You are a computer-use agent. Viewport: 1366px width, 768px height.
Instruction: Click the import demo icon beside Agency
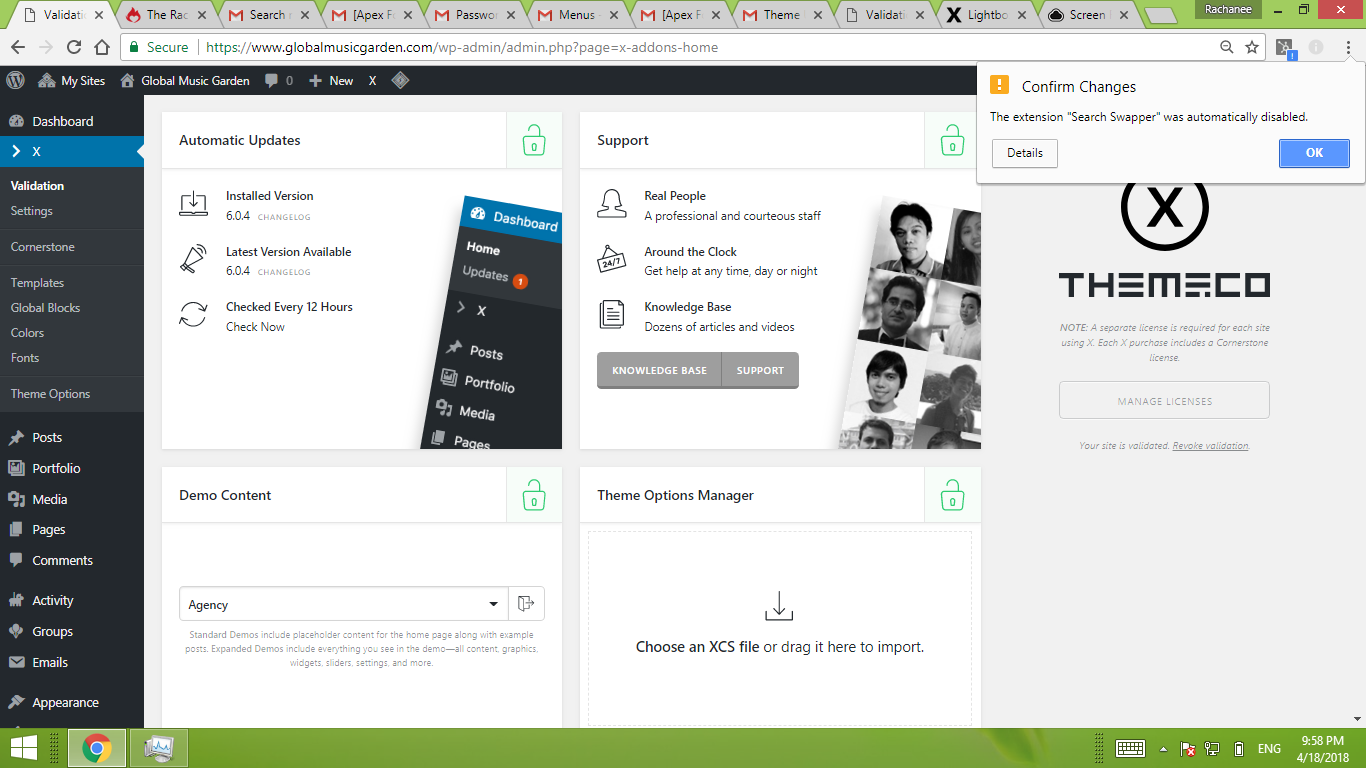point(526,604)
